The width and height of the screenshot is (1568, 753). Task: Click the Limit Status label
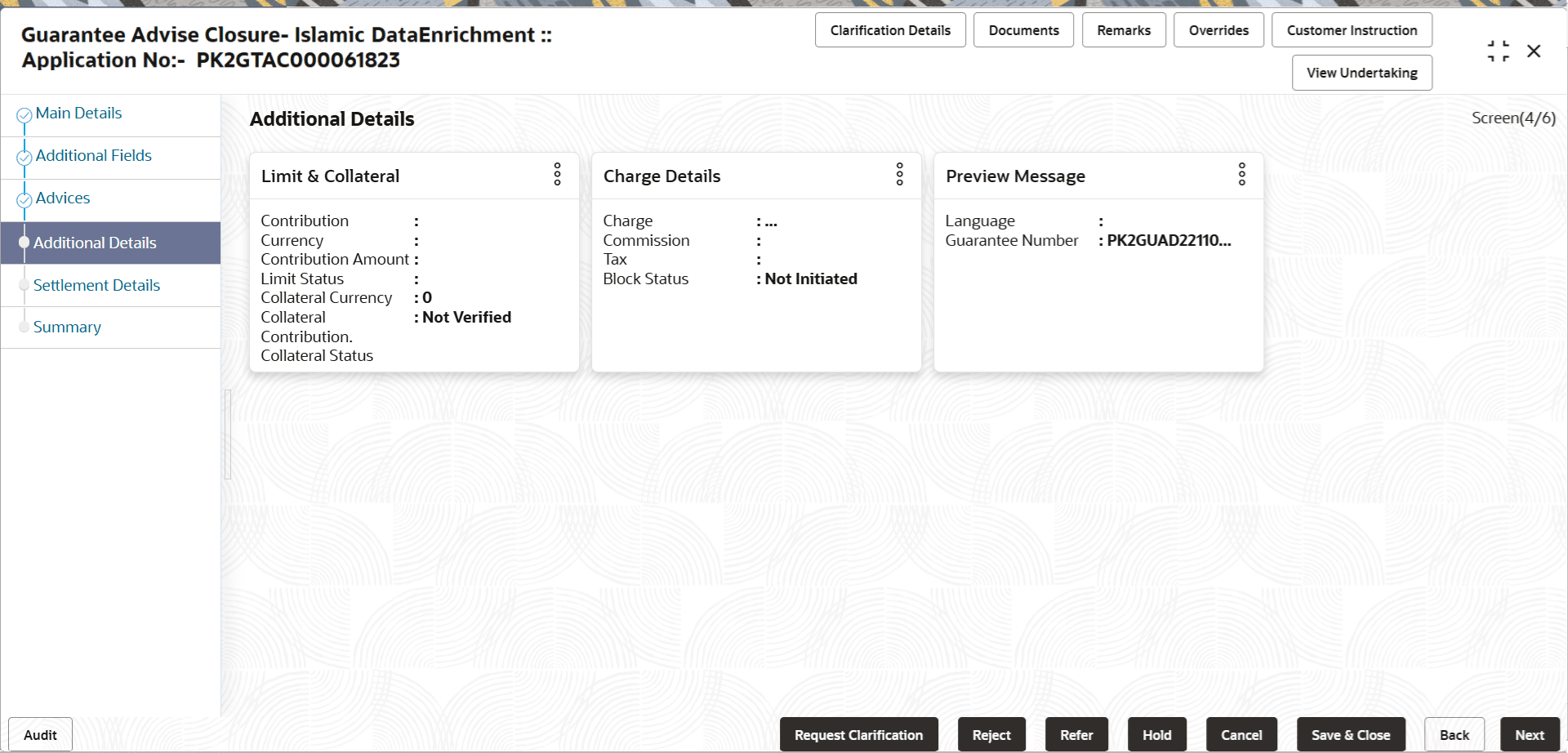(x=302, y=279)
